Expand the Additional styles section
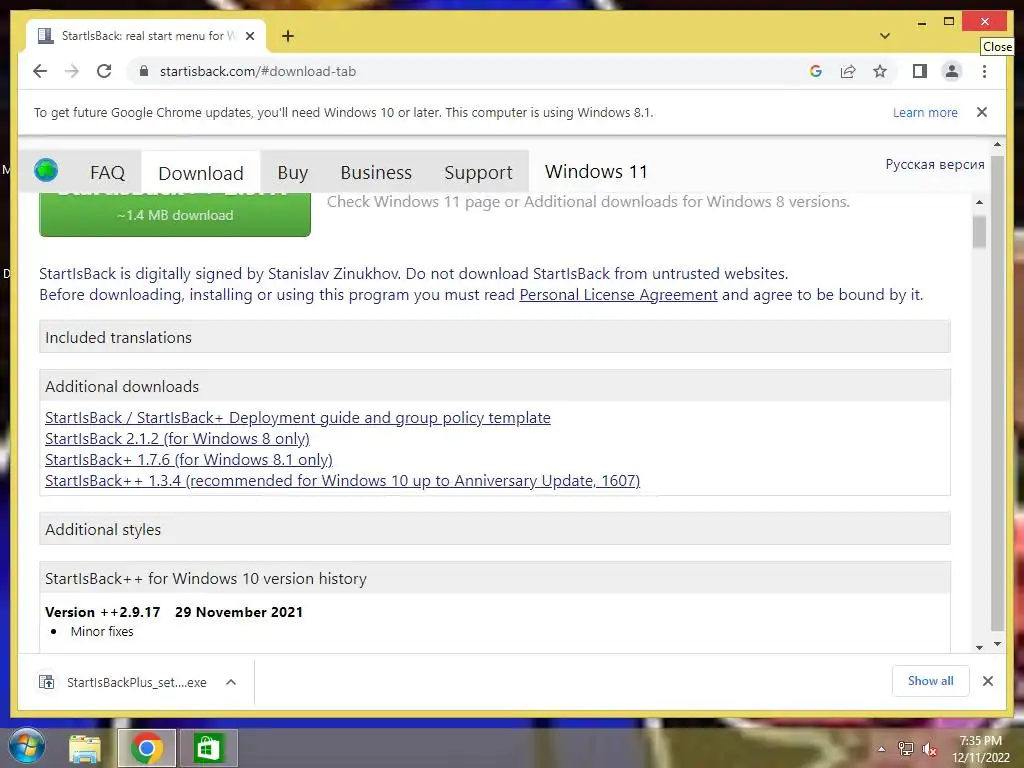The height and width of the screenshot is (768, 1024). point(494,529)
